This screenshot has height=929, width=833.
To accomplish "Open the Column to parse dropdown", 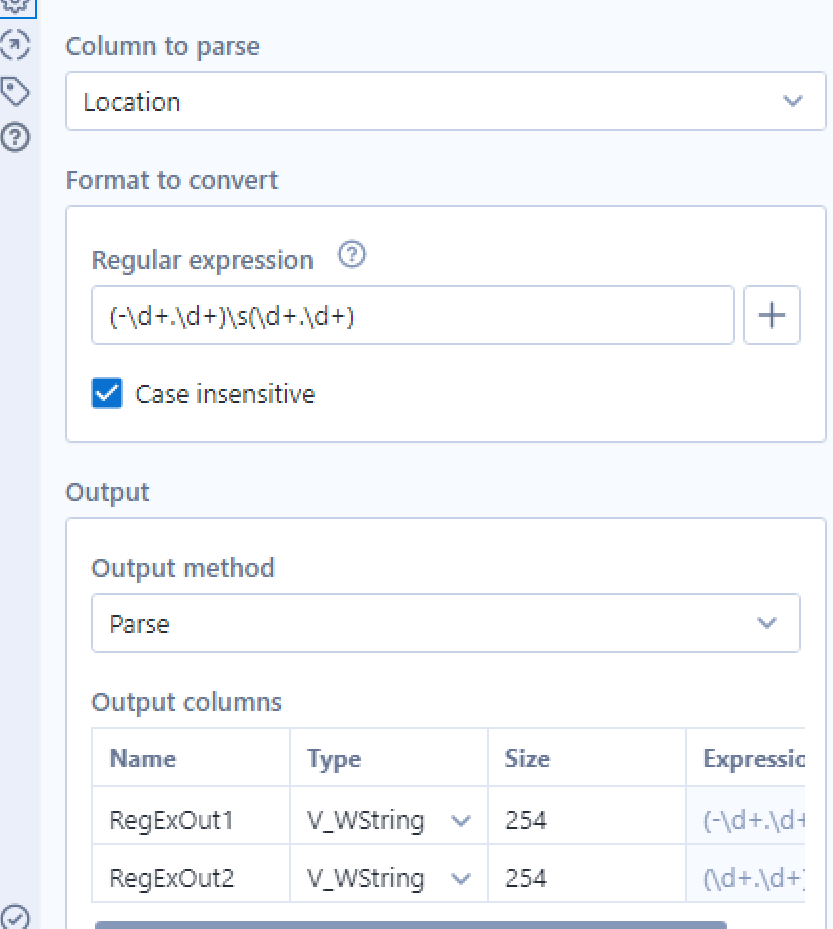I will (446, 101).
